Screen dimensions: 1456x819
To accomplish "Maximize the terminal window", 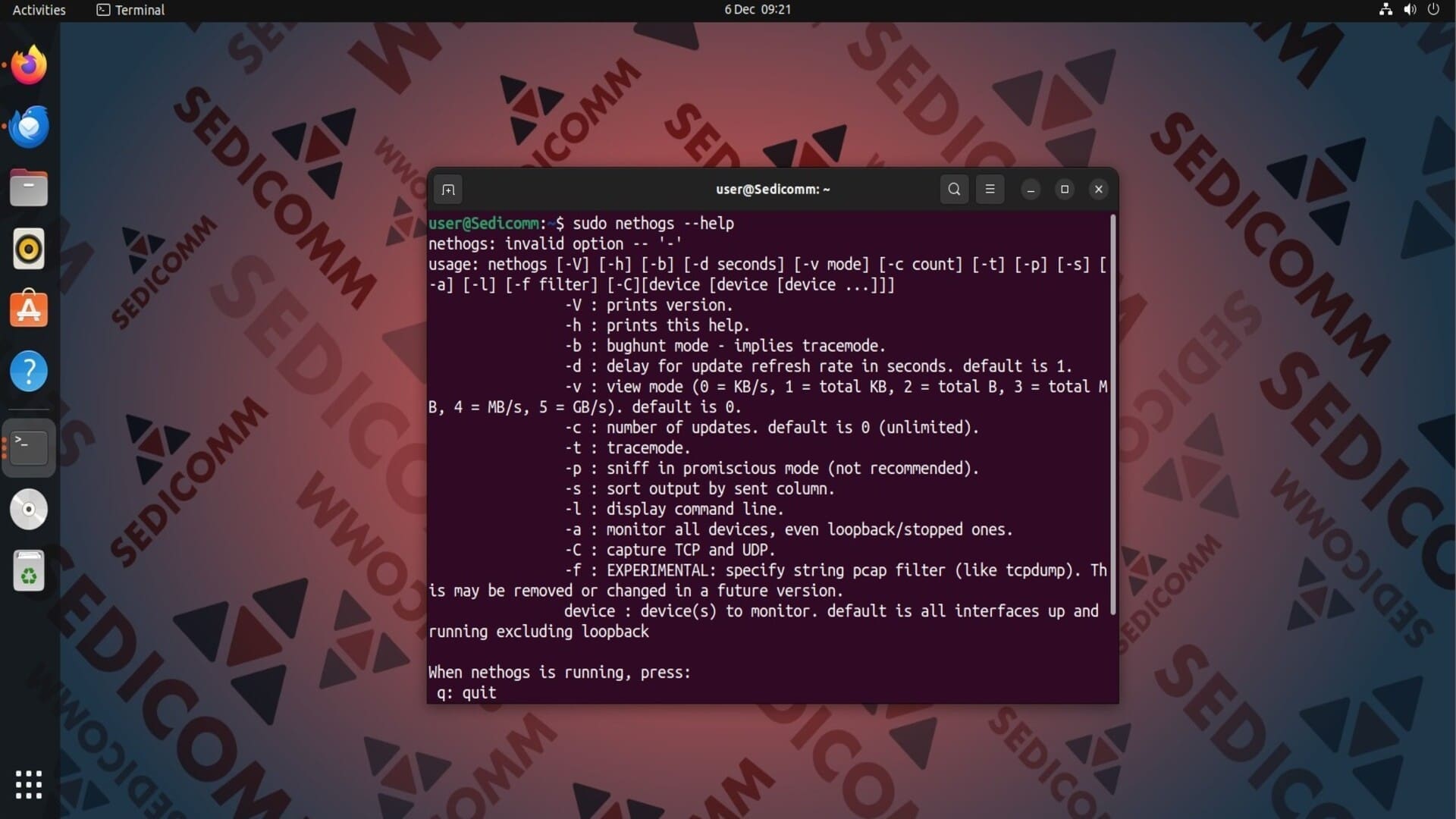I will [x=1065, y=190].
